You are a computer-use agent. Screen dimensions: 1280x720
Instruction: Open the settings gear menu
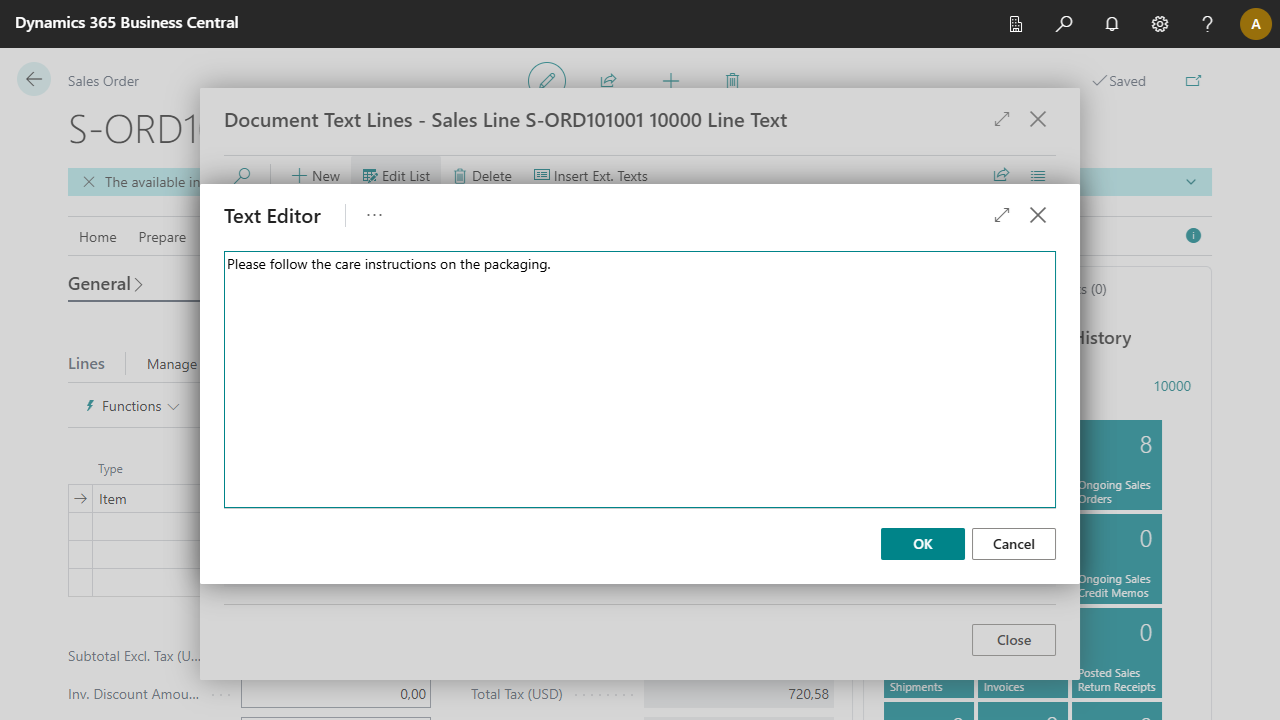point(1160,24)
